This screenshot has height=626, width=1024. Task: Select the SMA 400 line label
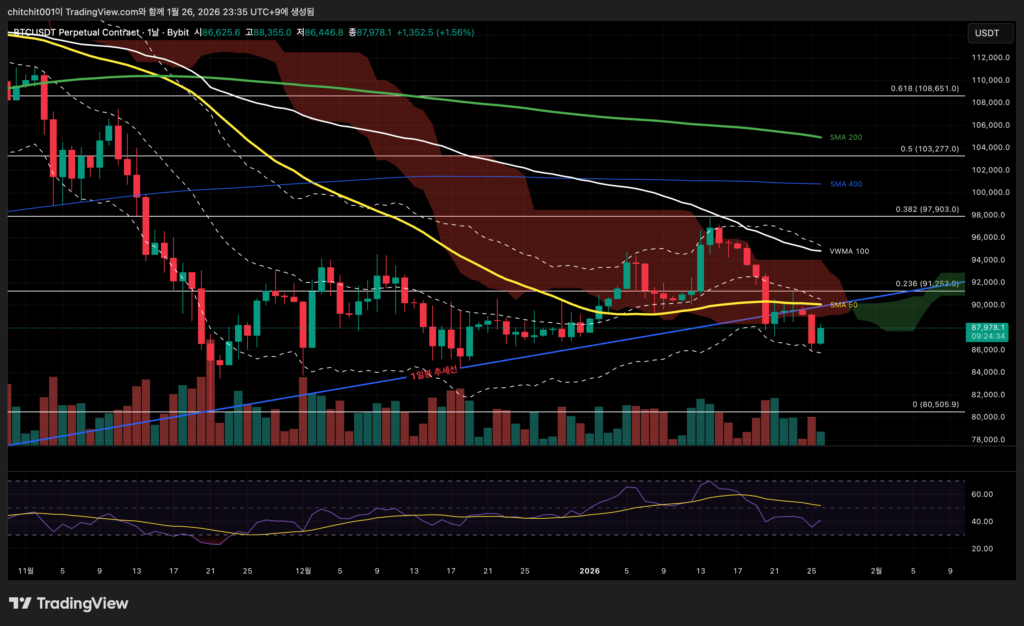pos(848,184)
